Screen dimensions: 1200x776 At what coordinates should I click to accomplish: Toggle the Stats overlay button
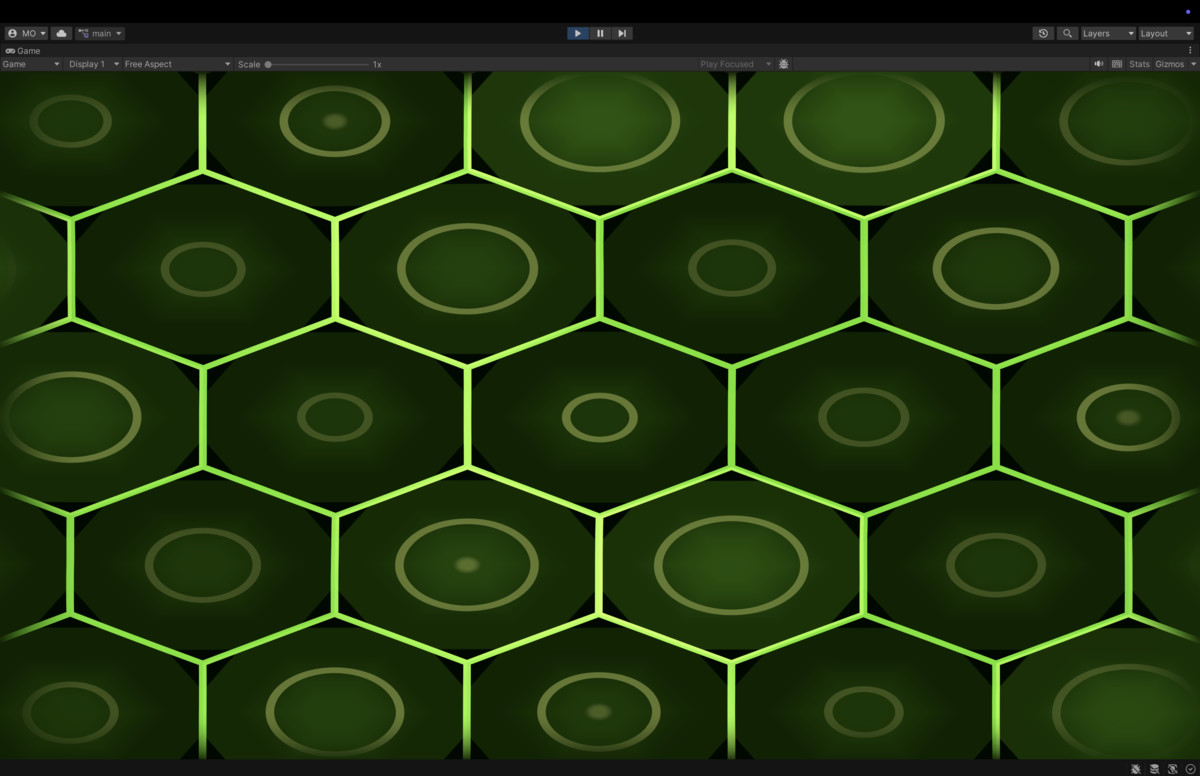point(1139,64)
